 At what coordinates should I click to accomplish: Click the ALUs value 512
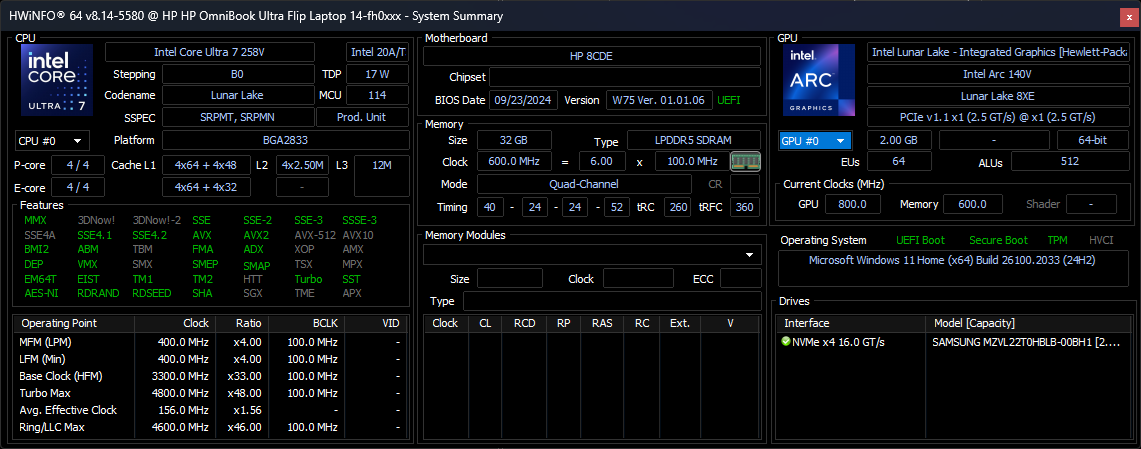tap(1070, 162)
